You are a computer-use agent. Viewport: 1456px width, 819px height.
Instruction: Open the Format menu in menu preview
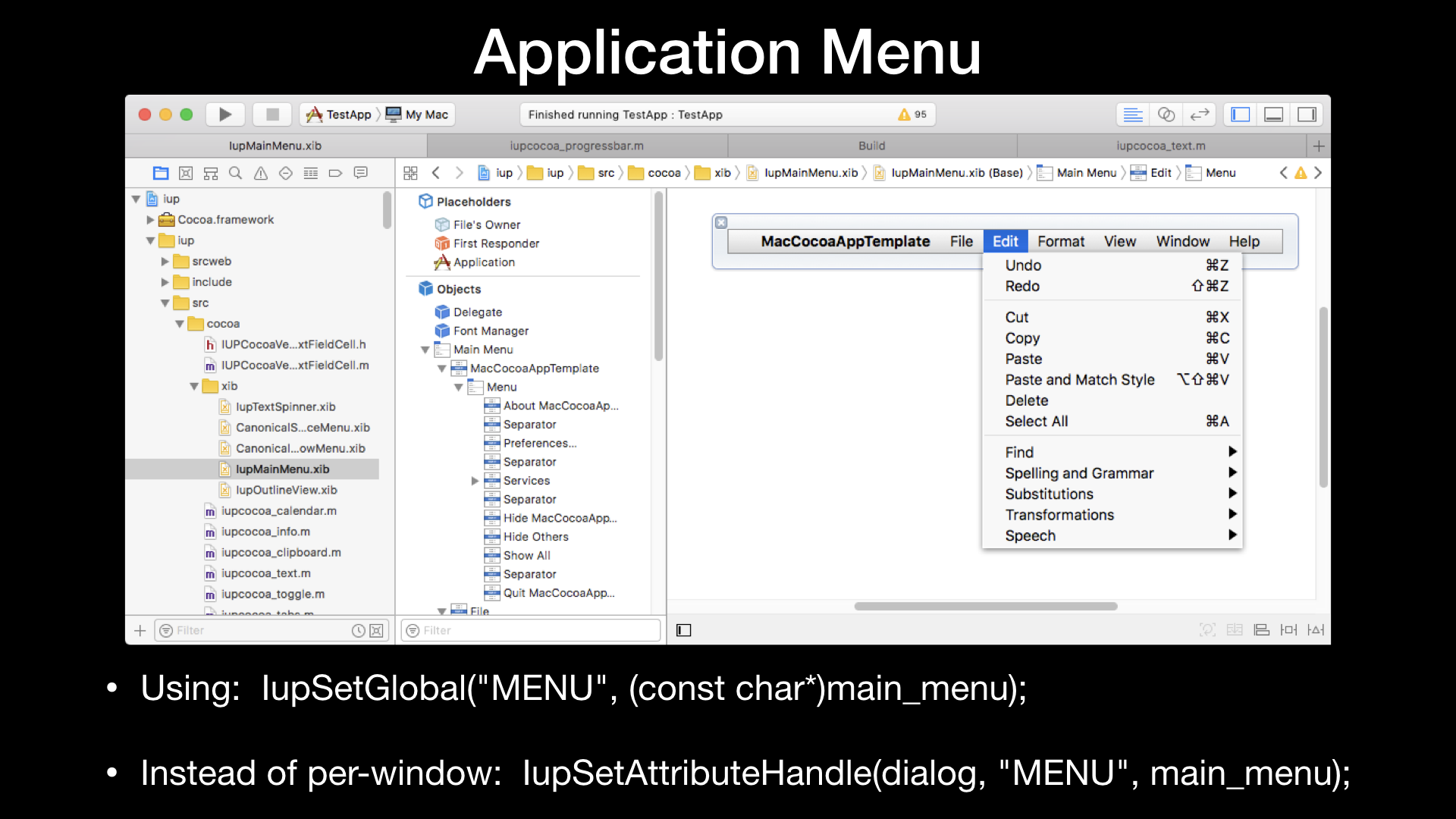(1060, 241)
